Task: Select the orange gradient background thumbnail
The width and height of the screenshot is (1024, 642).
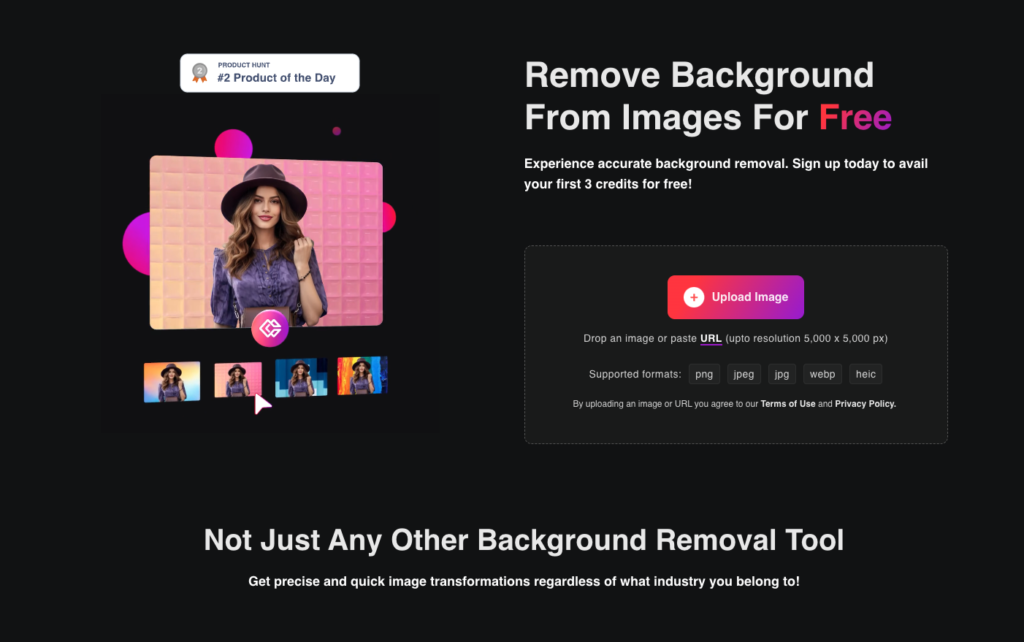Action: pos(171,381)
